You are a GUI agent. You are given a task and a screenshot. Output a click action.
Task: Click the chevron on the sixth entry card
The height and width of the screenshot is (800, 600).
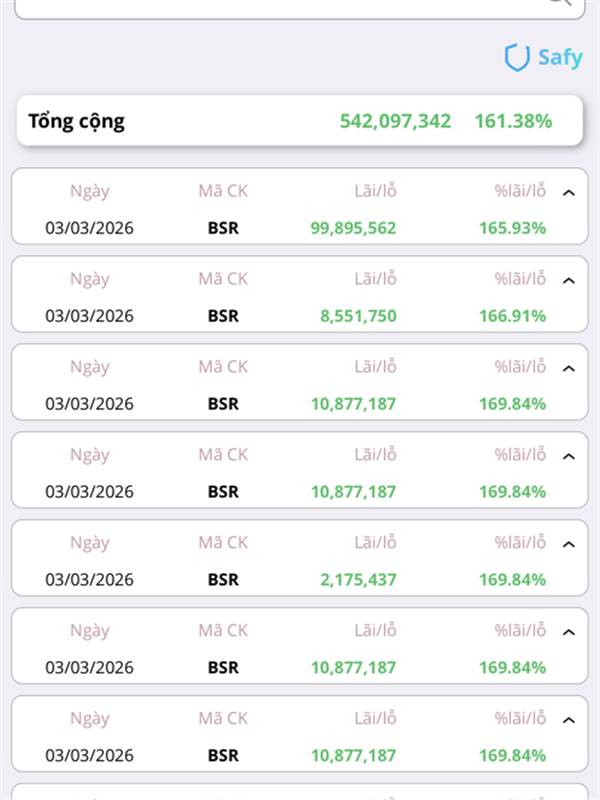click(x=569, y=632)
